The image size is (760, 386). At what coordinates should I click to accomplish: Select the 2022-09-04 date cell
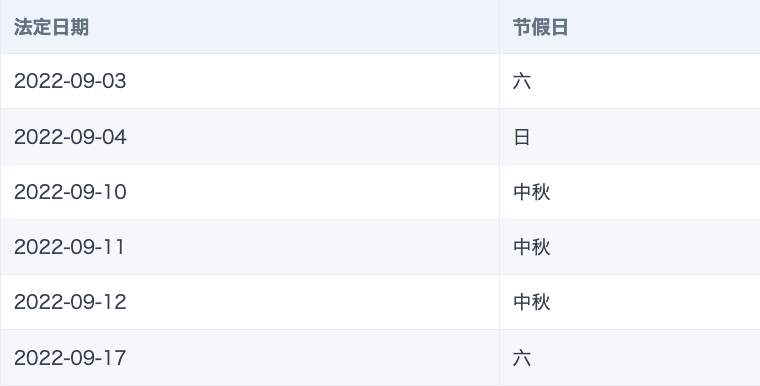tap(70, 137)
